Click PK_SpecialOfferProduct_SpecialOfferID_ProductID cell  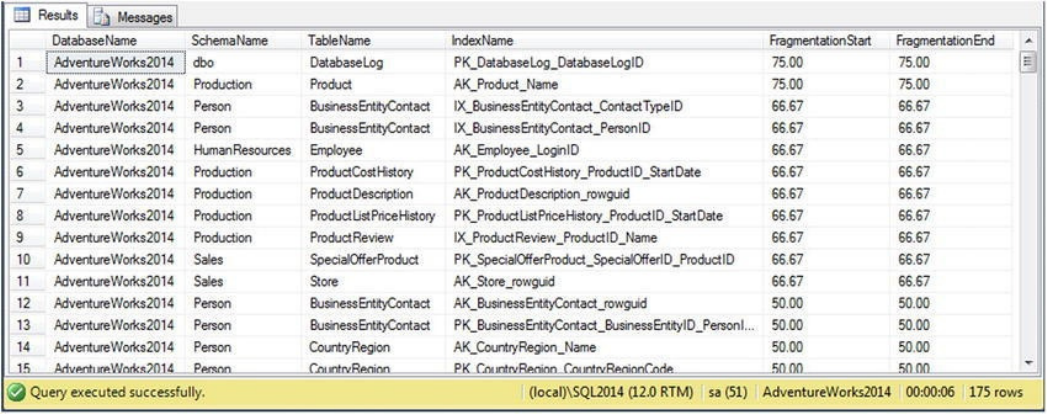click(604, 260)
